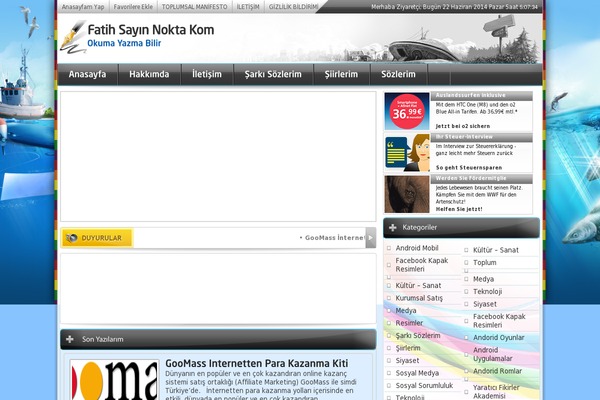Open left column Facebook Kapak Resimleri category
Viewport: 600px width, 400px height.
tap(422, 264)
